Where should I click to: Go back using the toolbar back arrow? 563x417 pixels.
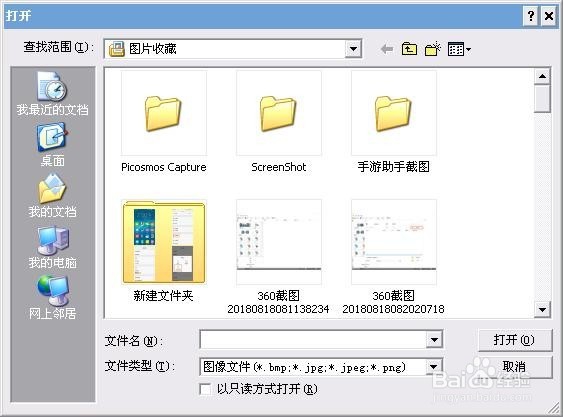[387, 49]
